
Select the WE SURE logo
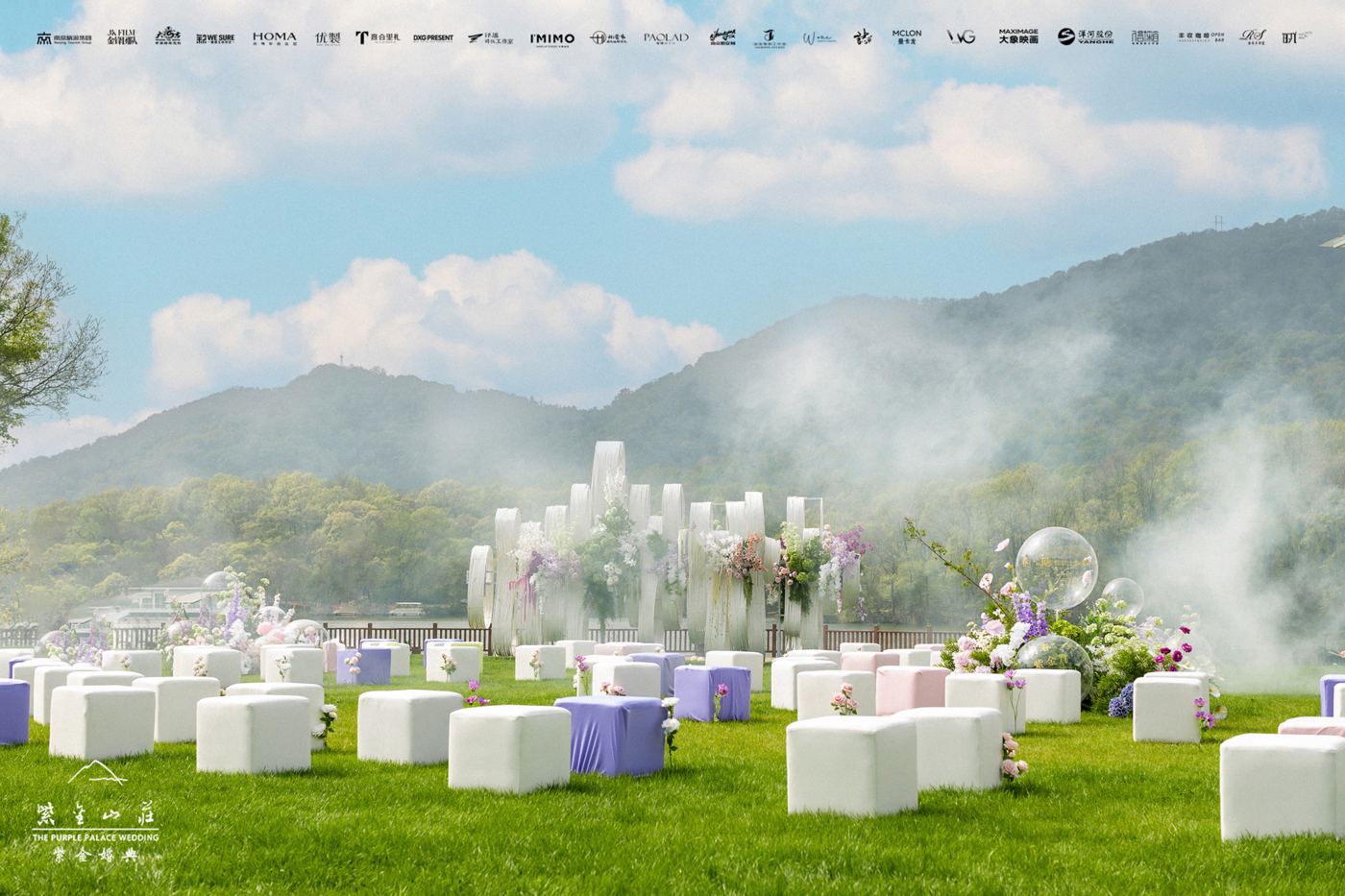[215, 38]
